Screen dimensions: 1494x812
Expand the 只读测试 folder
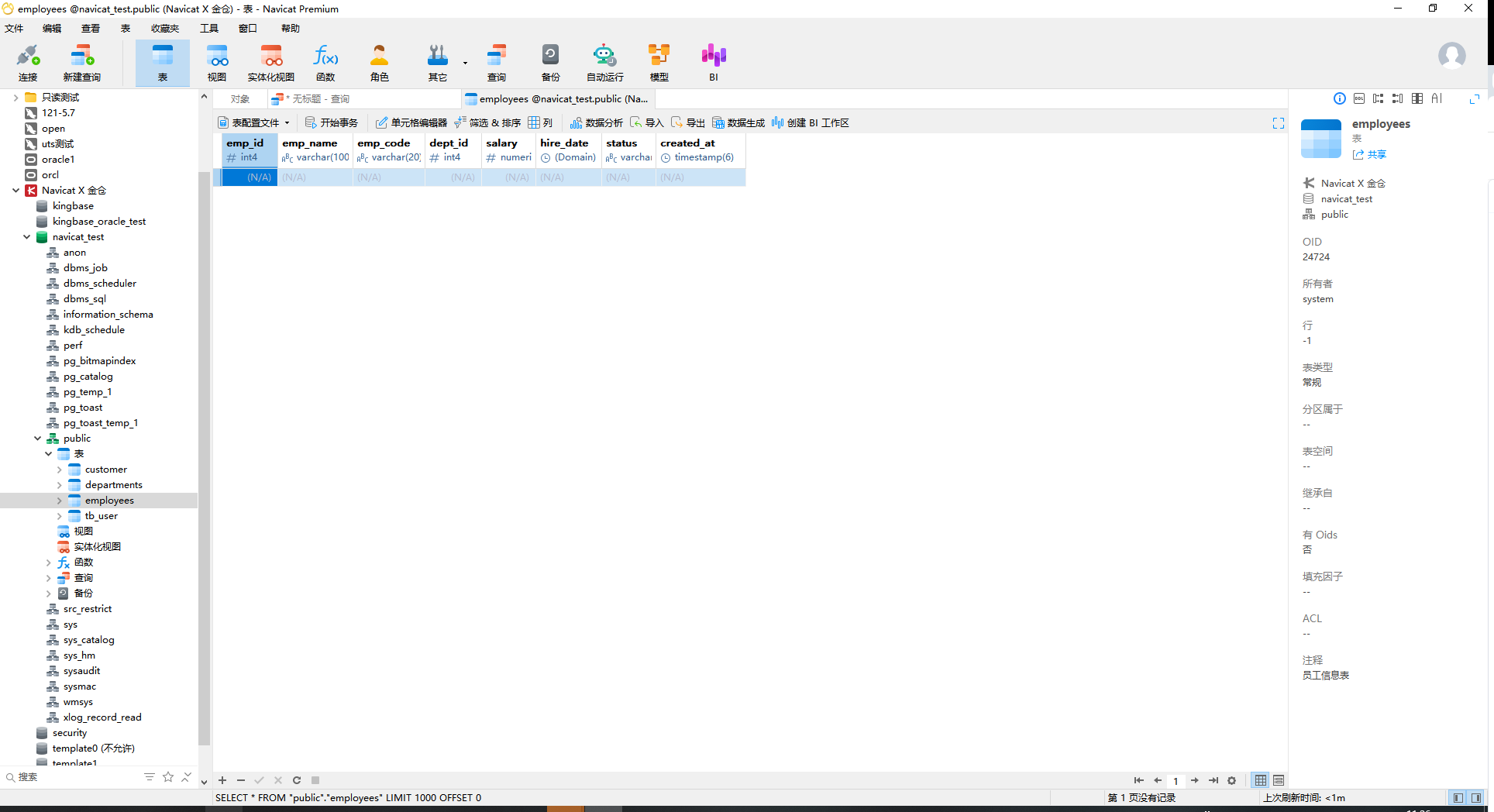click(15, 98)
